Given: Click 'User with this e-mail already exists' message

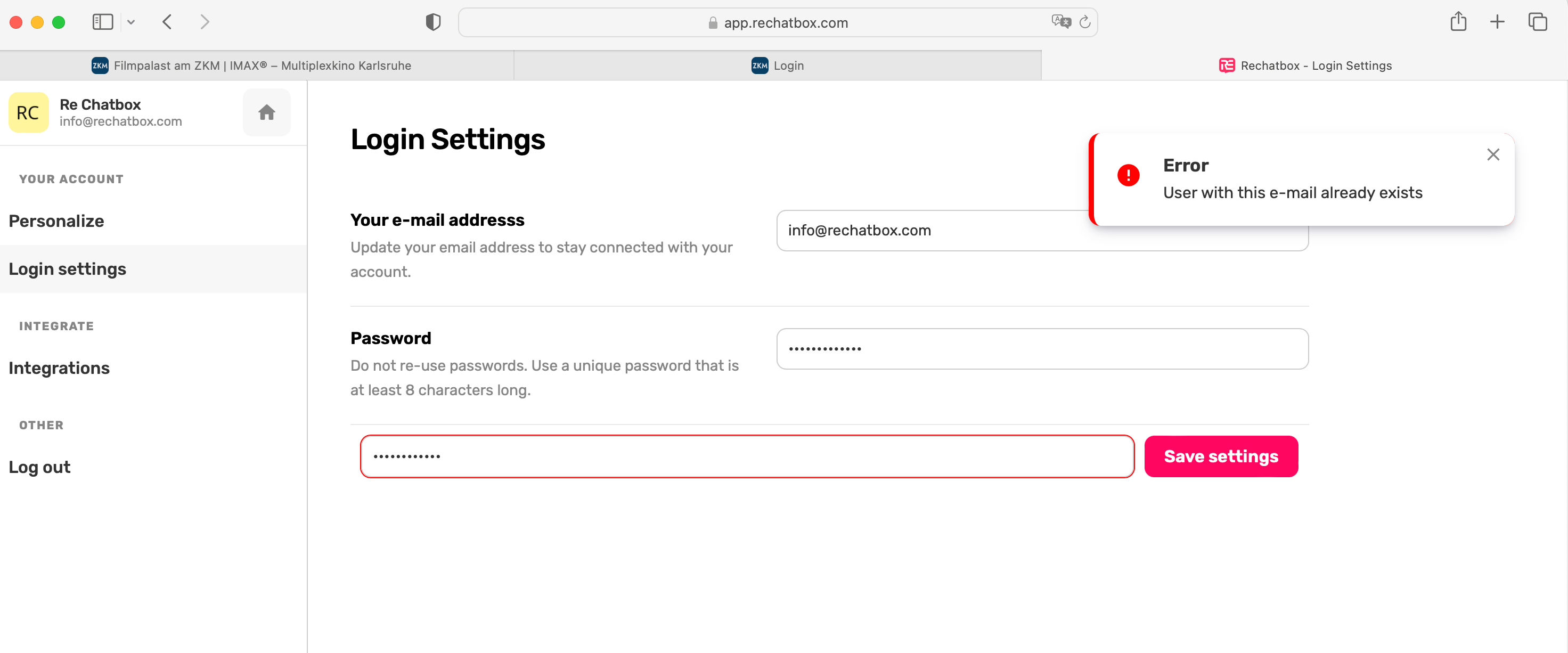Looking at the screenshot, I should [x=1293, y=193].
